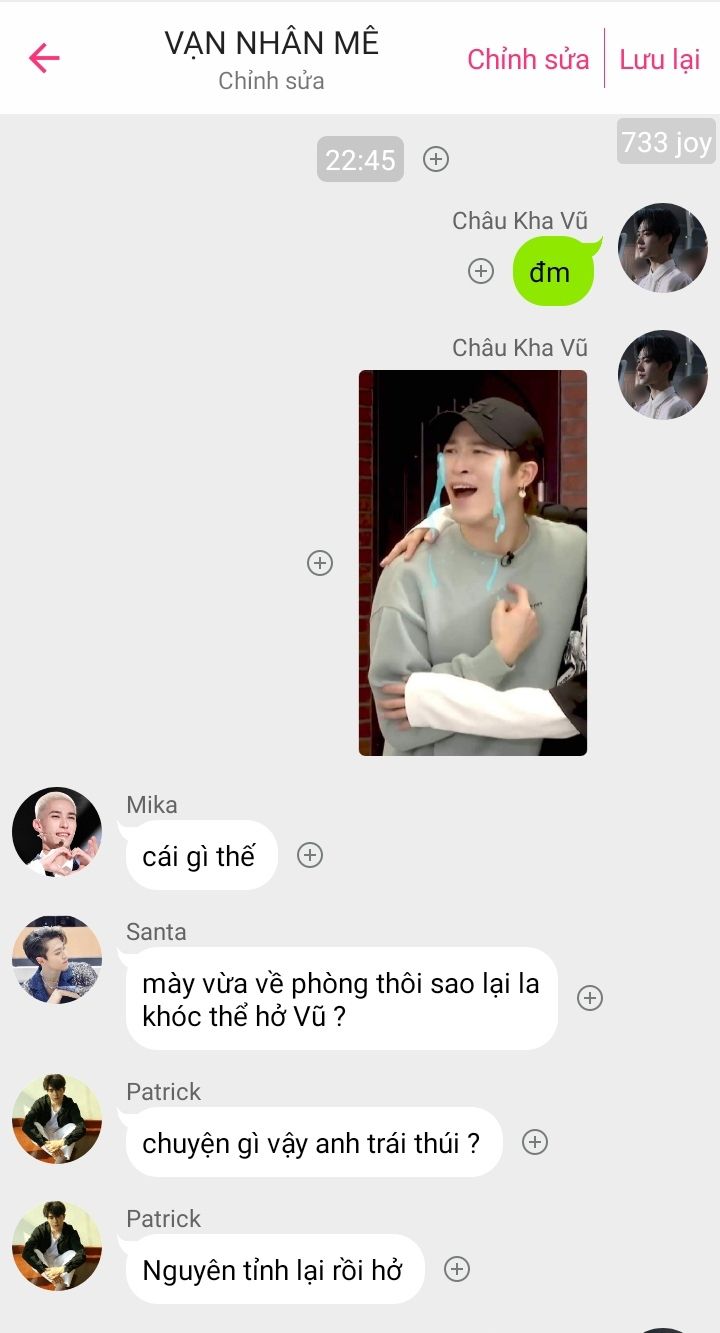The image size is (720, 1333).
Task: Click the "Chỉnh sửa" subtitle under group name
Action: point(271,81)
